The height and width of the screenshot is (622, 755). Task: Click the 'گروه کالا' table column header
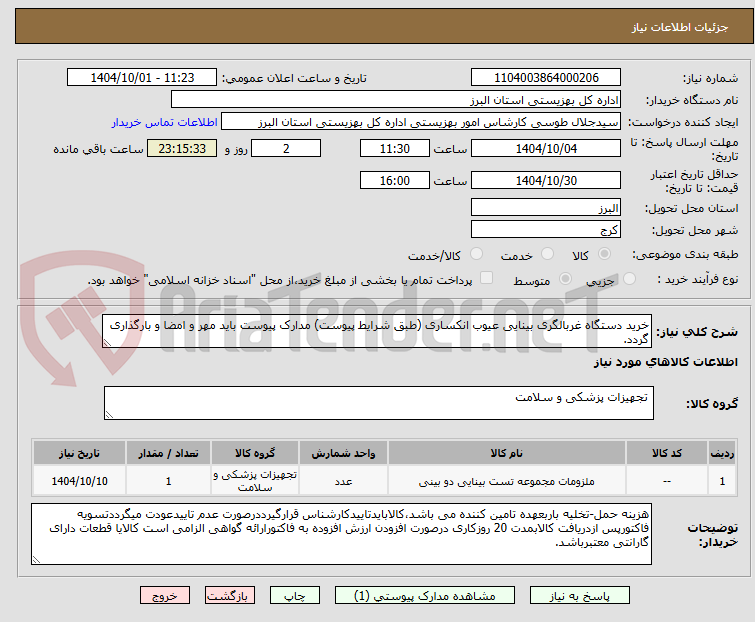(255, 453)
